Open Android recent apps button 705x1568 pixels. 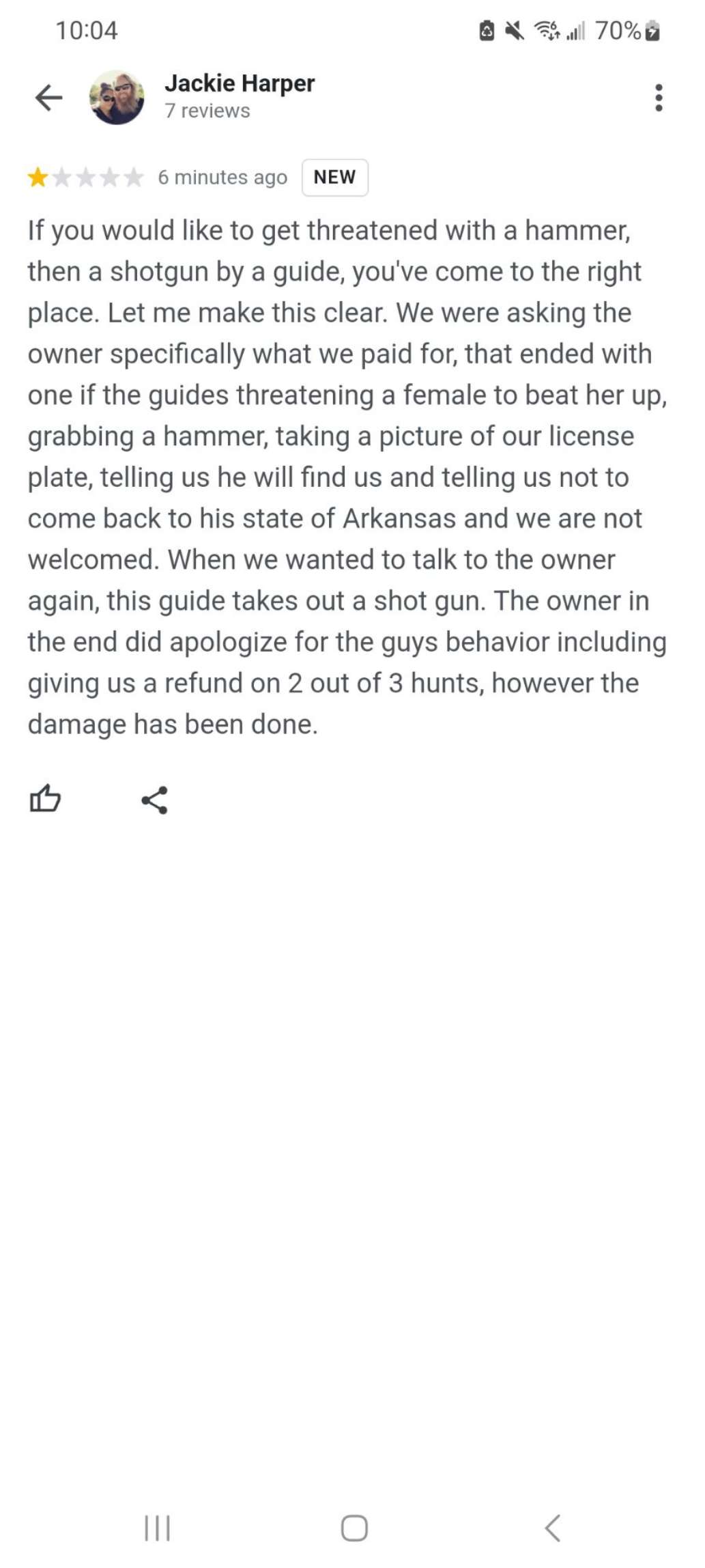(157, 1528)
